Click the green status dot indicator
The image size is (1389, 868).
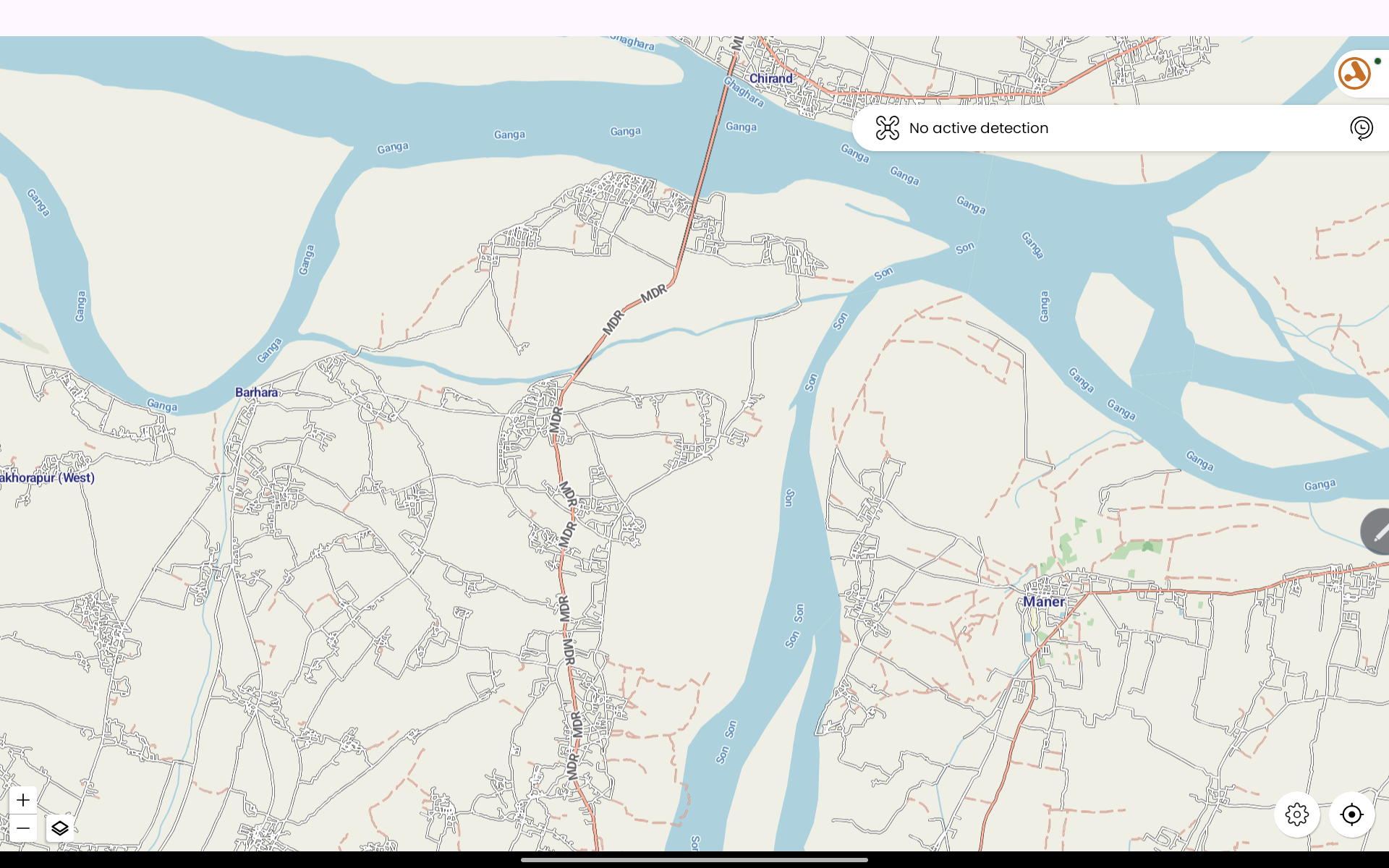[x=1377, y=61]
